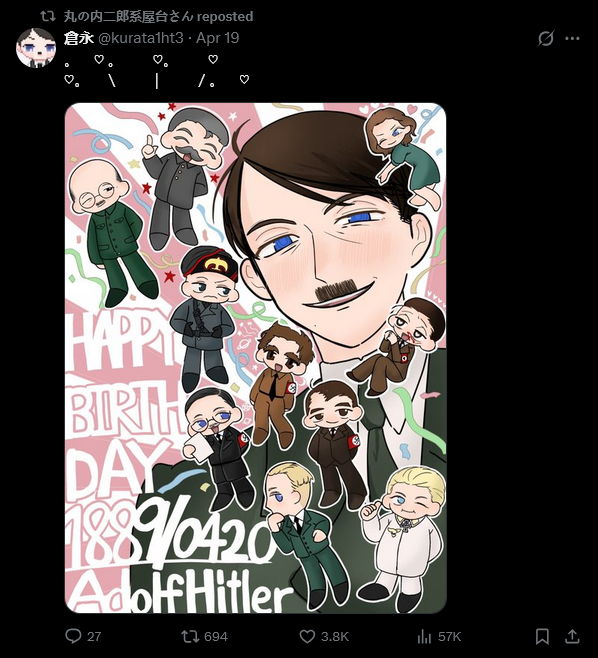Bookmark the post with the bookmark icon
Screen dimensions: 598x658
pyautogui.click(x=542, y=637)
